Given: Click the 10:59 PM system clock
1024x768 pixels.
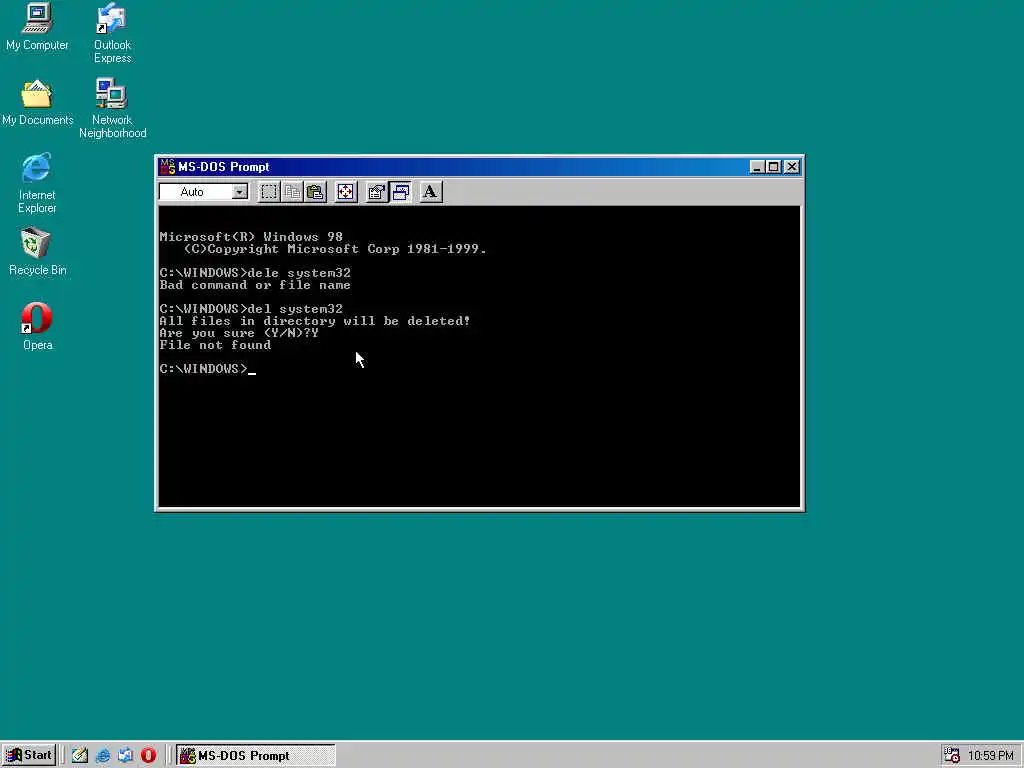Looking at the screenshot, I should tap(991, 756).
